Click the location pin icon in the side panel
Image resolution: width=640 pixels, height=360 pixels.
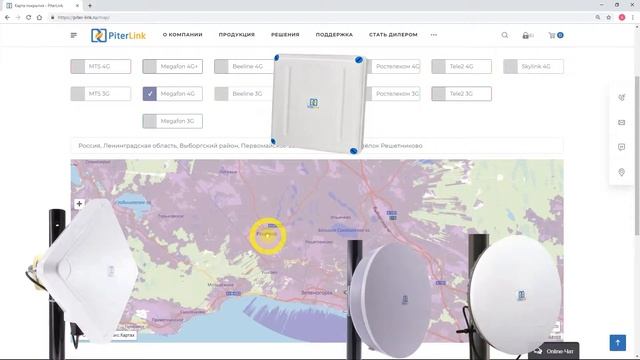tap(621, 172)
